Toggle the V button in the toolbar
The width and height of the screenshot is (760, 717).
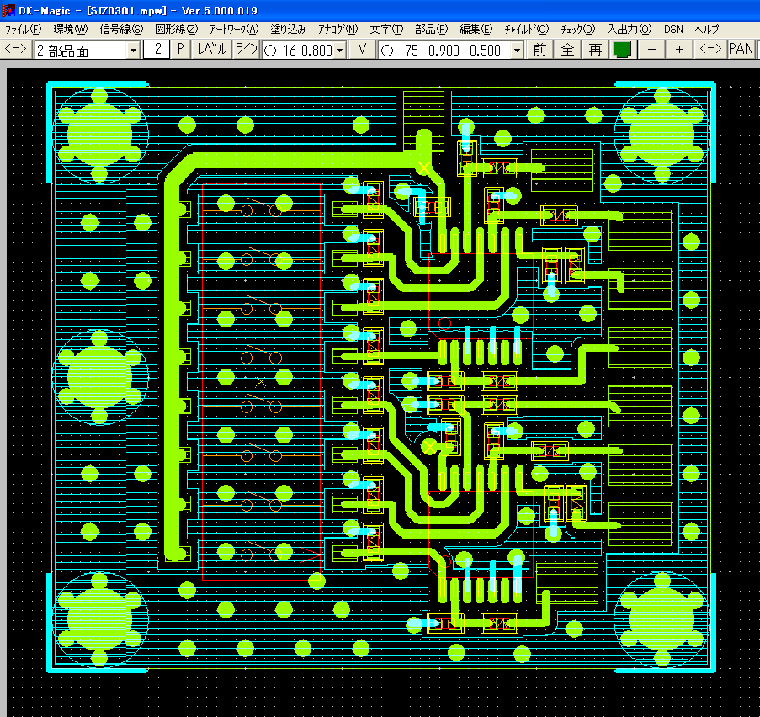point(361,49)
